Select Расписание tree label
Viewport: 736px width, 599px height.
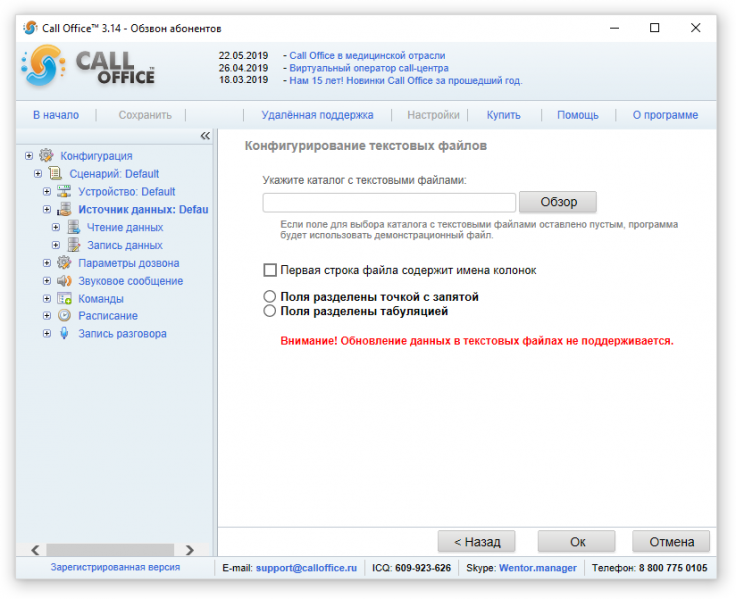coord(108,315)
